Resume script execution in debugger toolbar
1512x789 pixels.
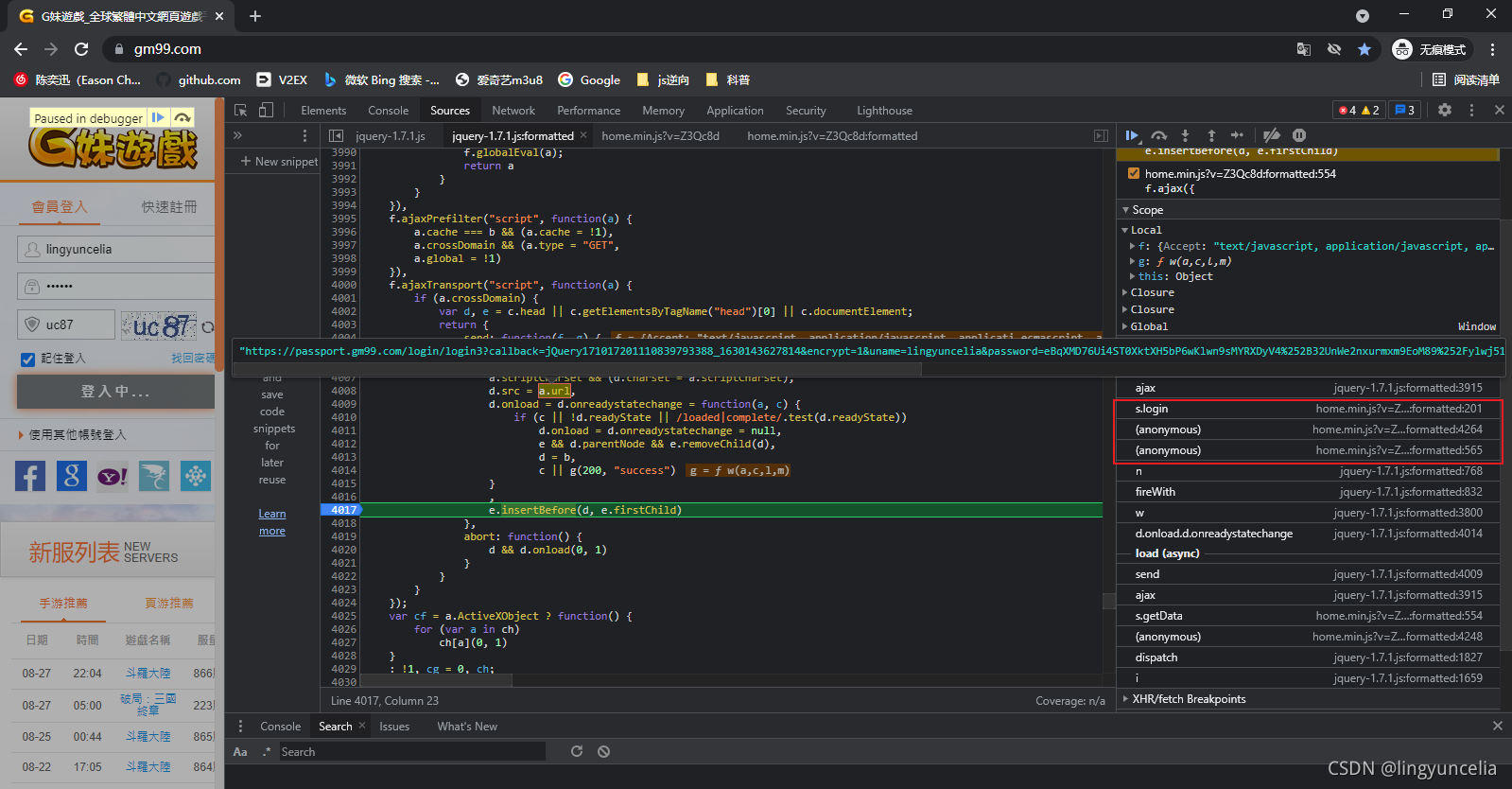coord(1132,135)
